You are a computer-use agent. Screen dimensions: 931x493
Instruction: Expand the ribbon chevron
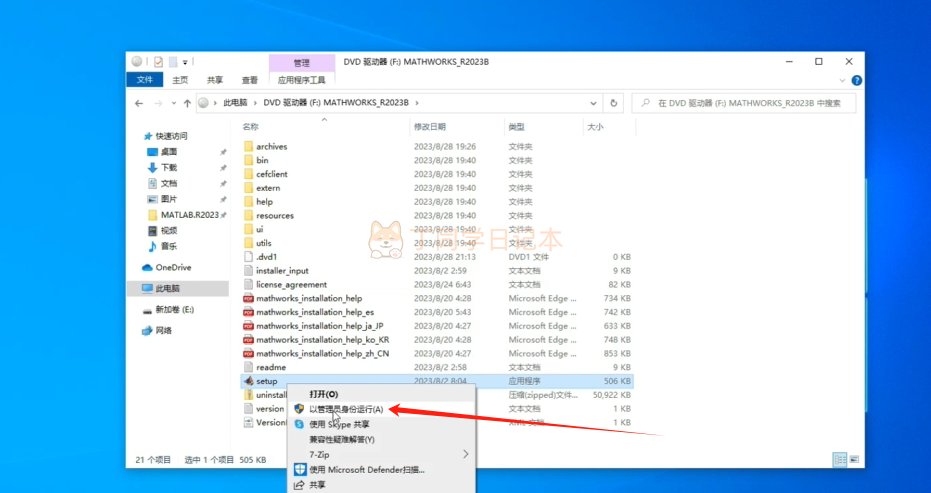click(842, 80)
